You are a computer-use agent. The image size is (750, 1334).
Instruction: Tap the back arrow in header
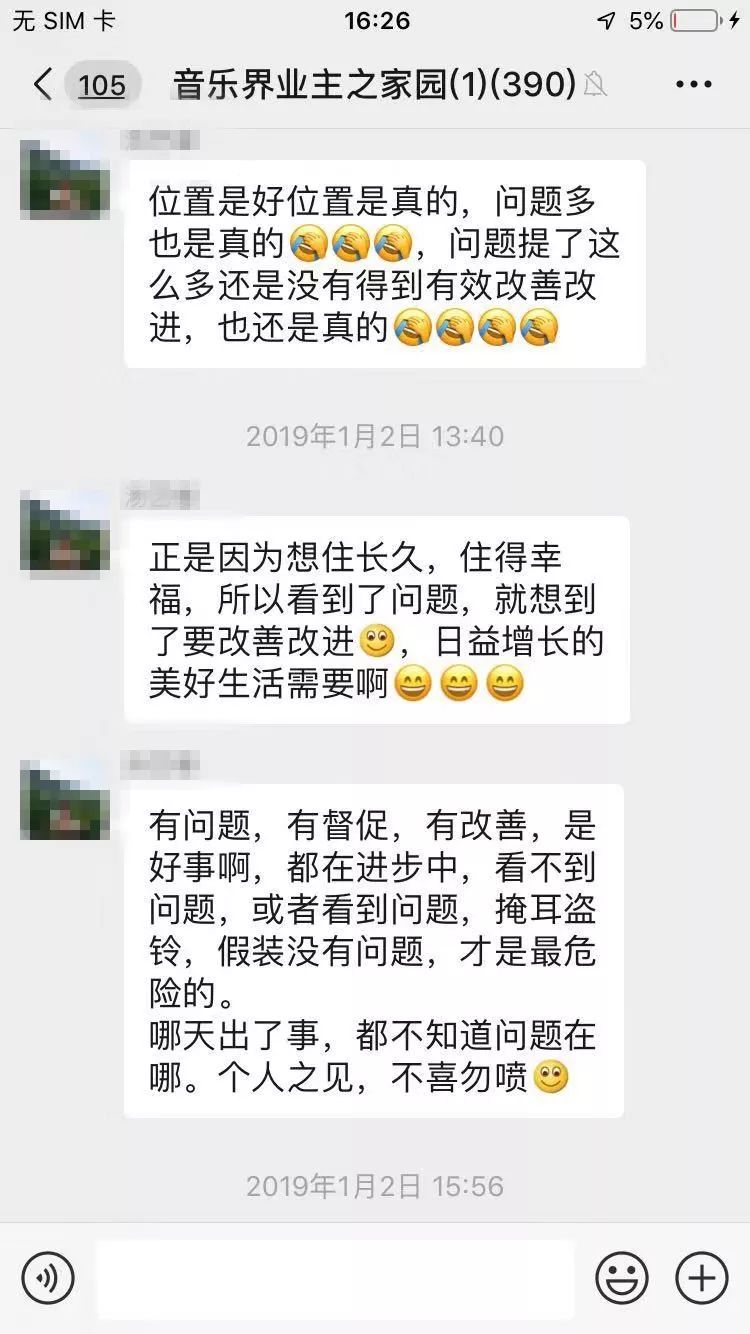[x=43, y=85]
